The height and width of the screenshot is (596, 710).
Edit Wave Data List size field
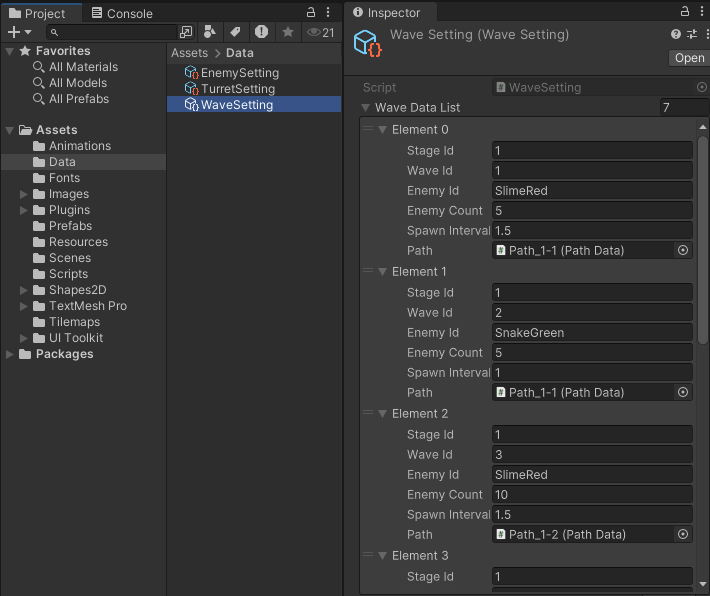[x=684, y=107]
